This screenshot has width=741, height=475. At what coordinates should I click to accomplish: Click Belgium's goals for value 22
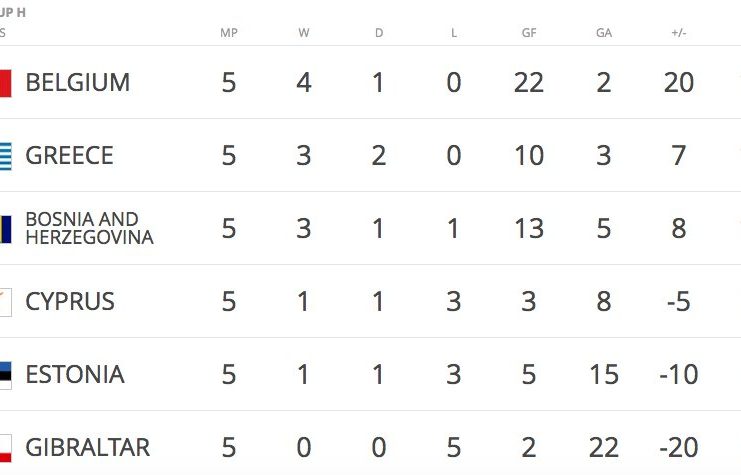(x=529, y=83)
